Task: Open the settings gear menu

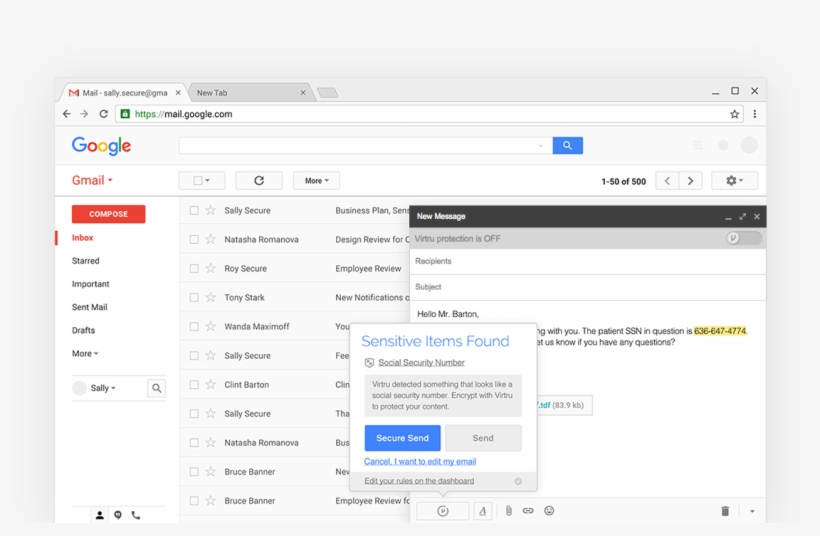Action: [x=734, y=180]
